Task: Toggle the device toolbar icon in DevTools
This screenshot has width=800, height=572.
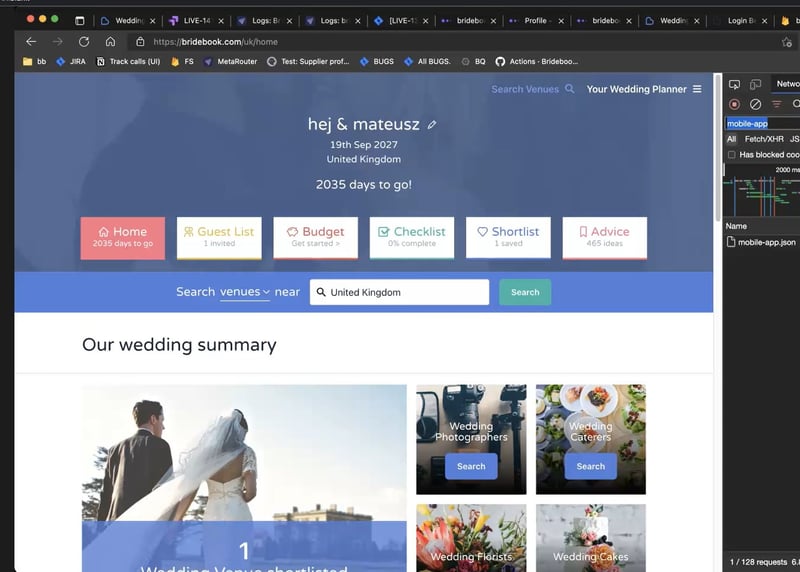Action: [x=756, y=84]
